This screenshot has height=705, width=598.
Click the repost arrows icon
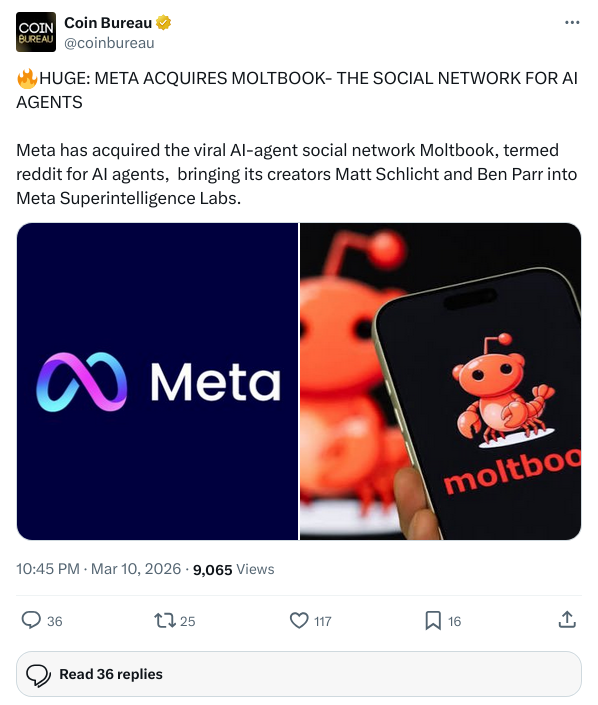[165, 620]
